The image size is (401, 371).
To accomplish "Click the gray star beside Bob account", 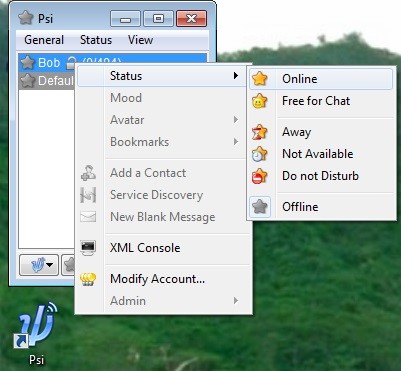I will click(x=27, y=62).
